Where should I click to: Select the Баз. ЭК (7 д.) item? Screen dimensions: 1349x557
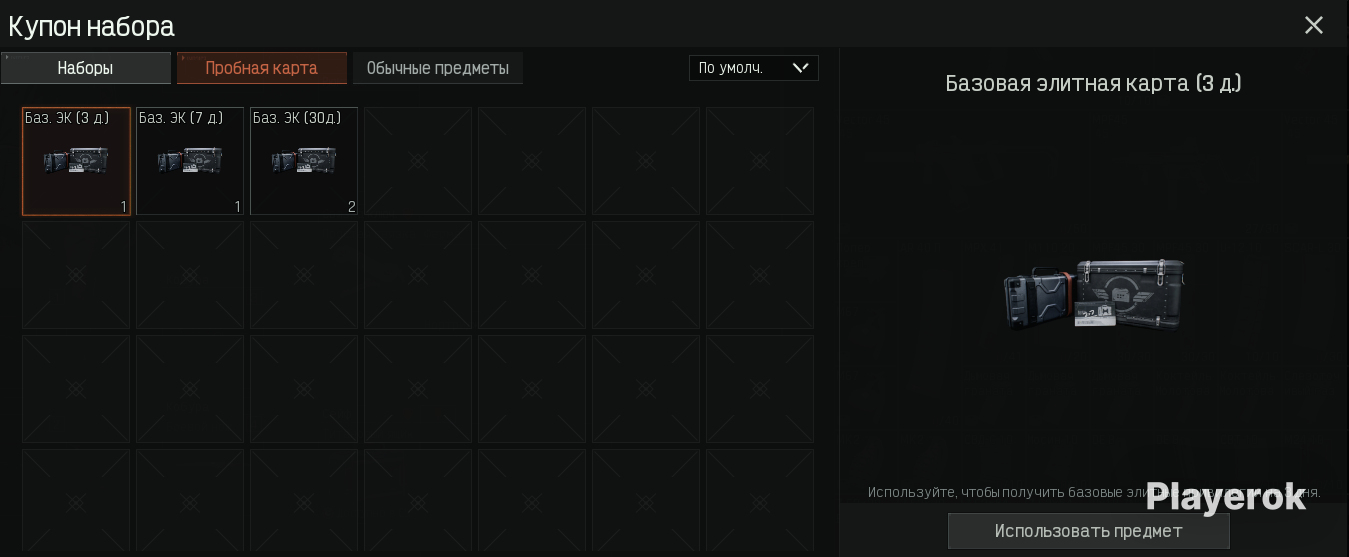pyautogui.click(x=190, y=161)
